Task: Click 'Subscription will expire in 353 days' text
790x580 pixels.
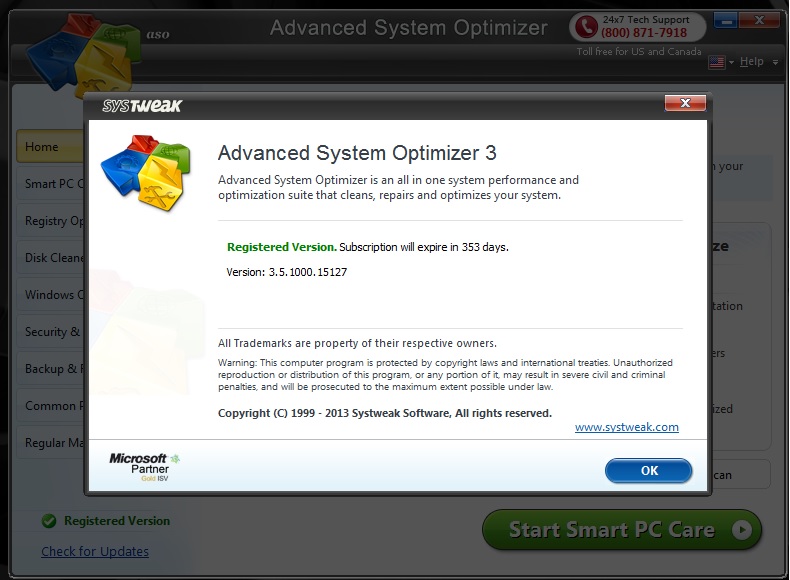Action: point(424,247)
